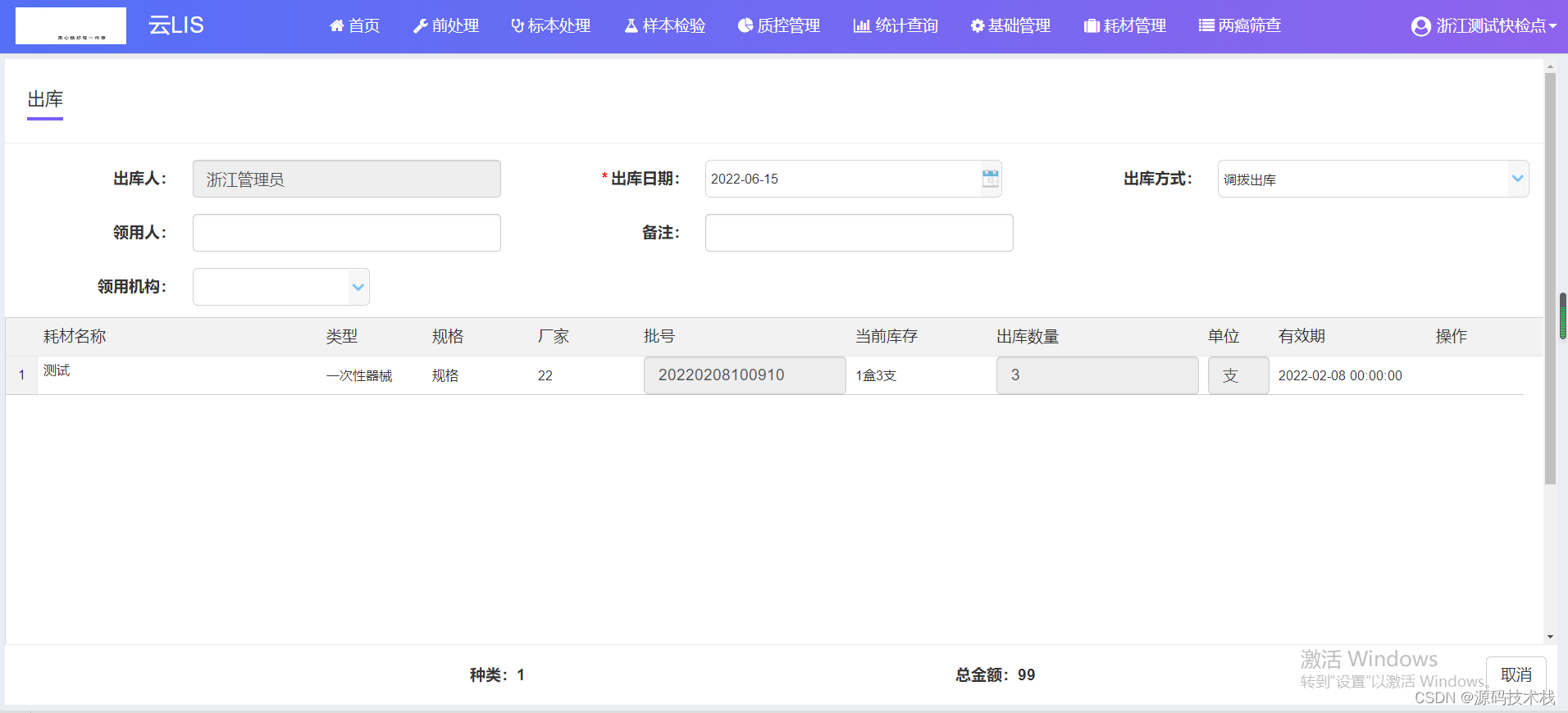Click the stock cell 1盒3支
This screenshot has height=713, width=1568.
click(876, 375)
